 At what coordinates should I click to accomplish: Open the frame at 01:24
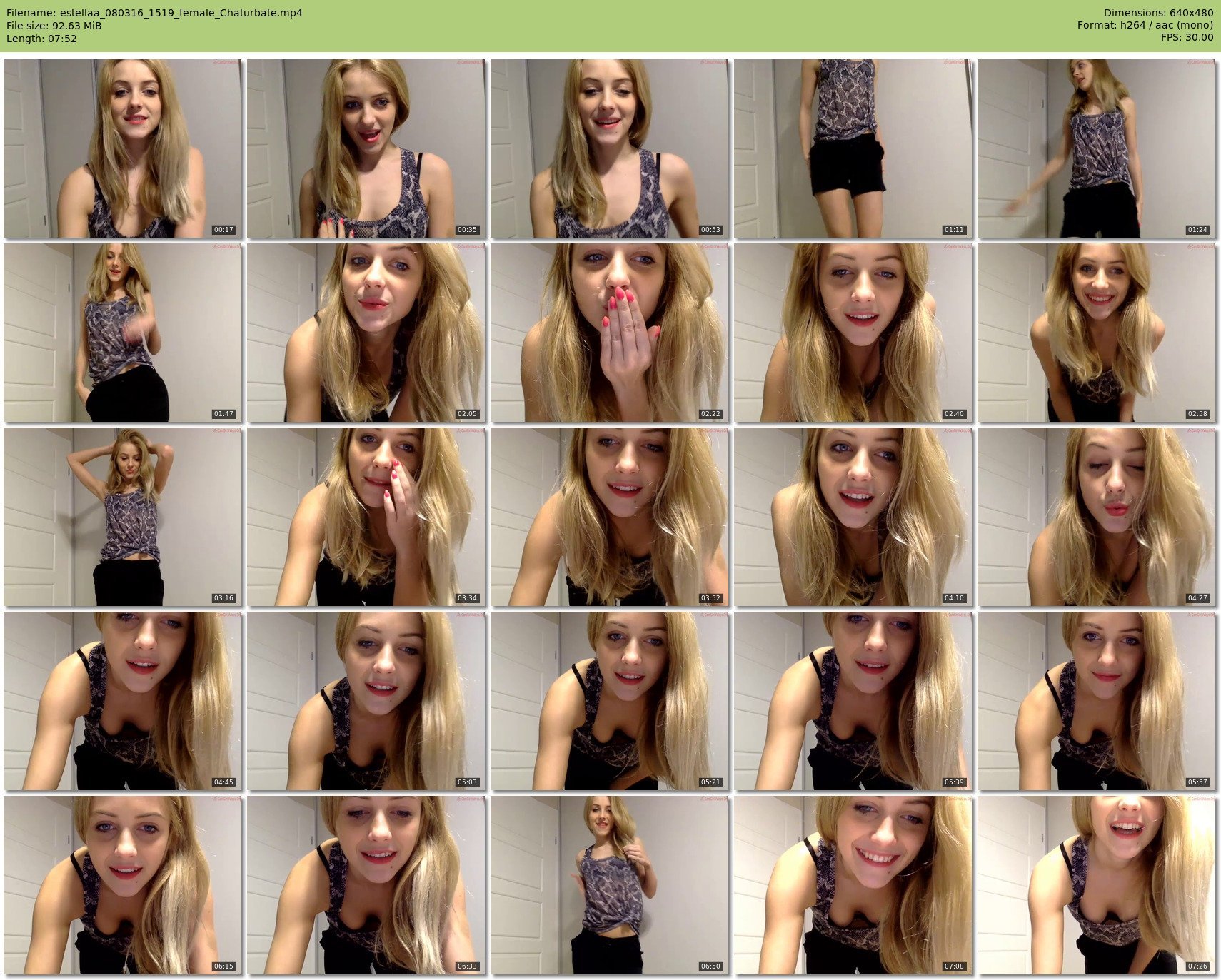(1097, 148)
